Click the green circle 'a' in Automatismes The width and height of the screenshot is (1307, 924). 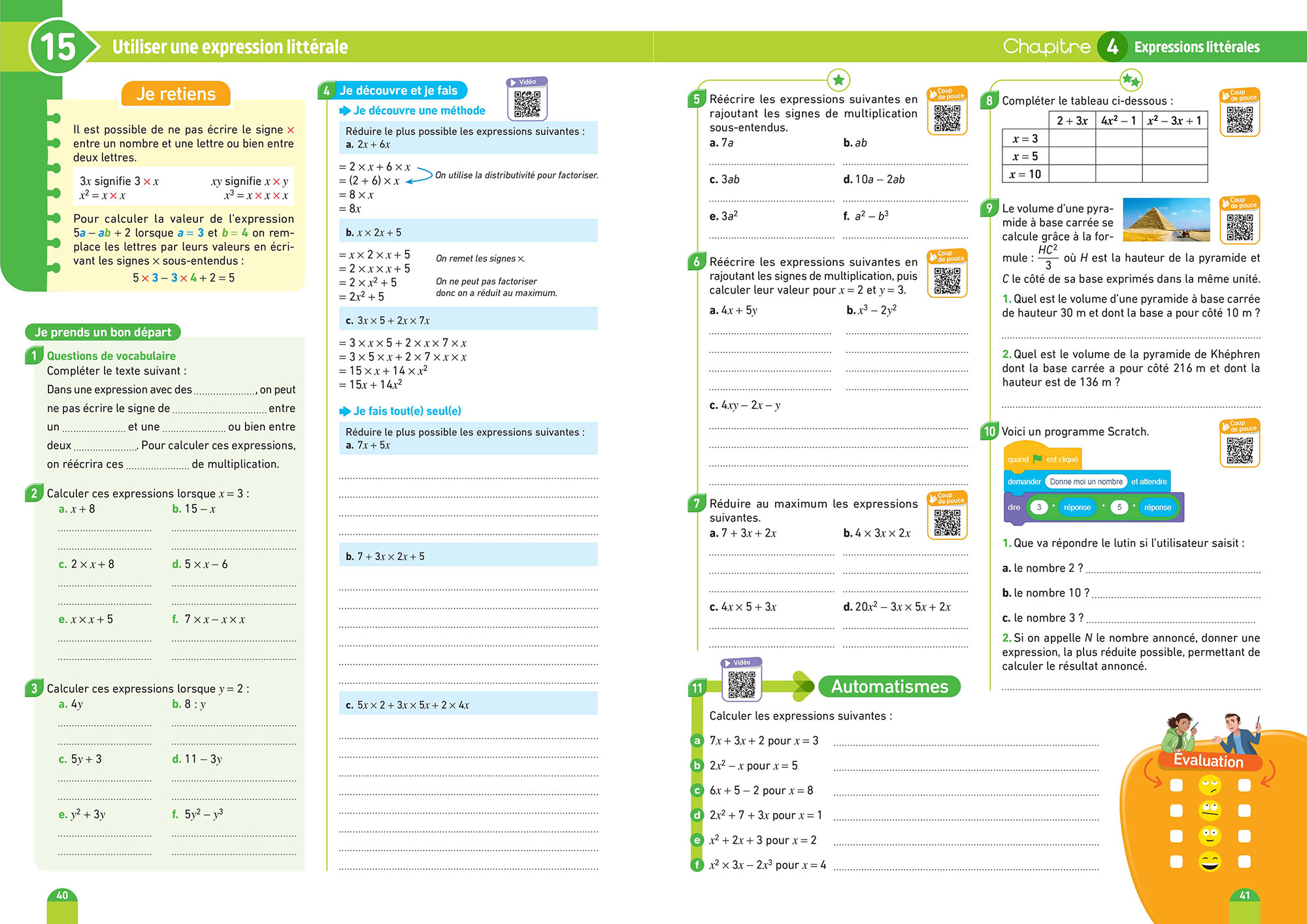697,741
